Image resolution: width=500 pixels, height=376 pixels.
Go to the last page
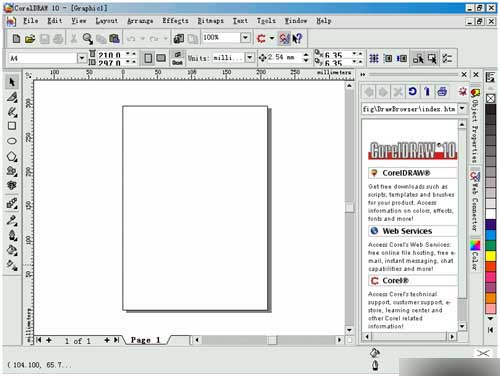pyautogui.click(x=116, y=340)
